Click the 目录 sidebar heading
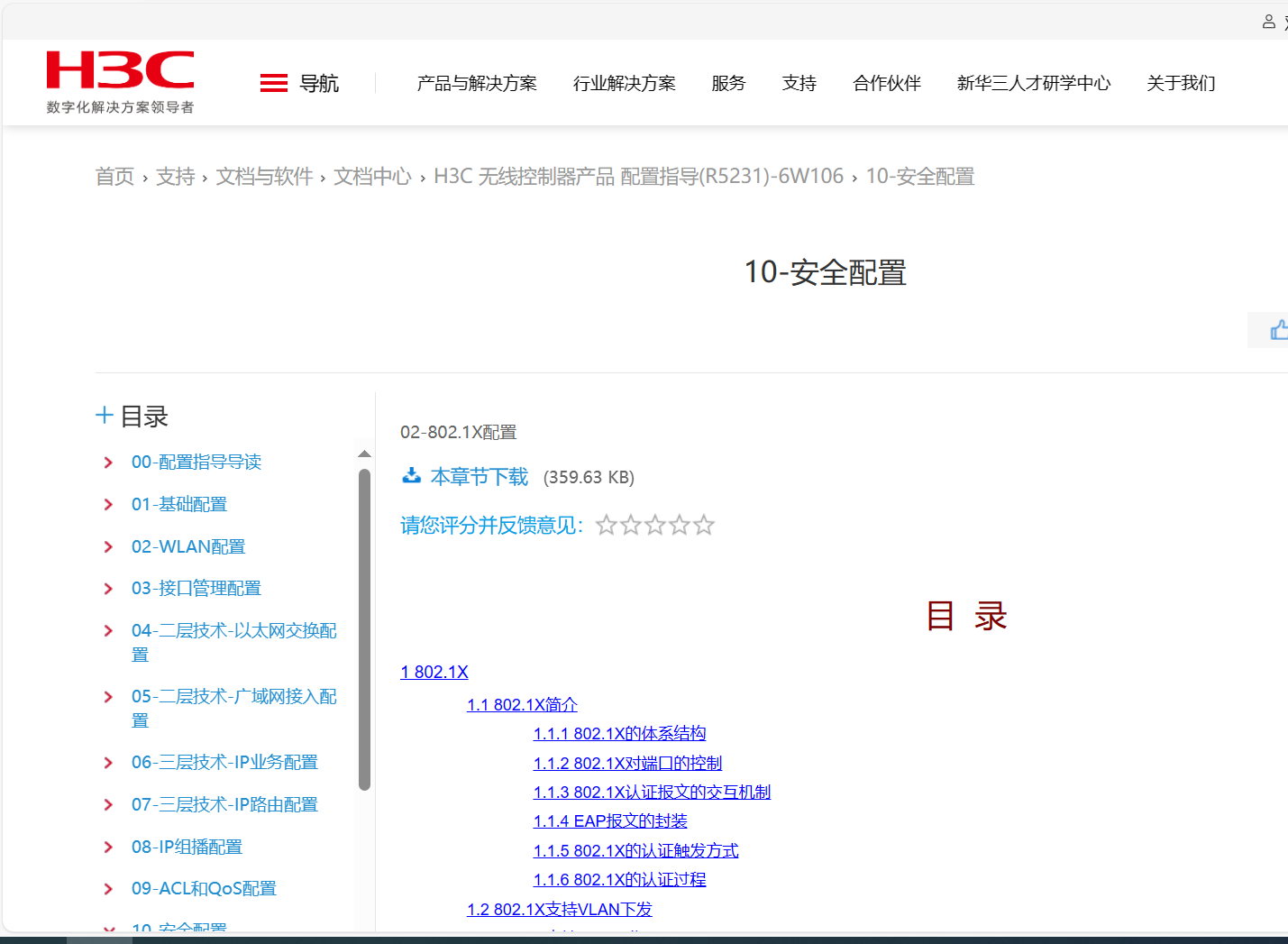Viewport: 1288px width, 944px height. click(x=144, y=417)
